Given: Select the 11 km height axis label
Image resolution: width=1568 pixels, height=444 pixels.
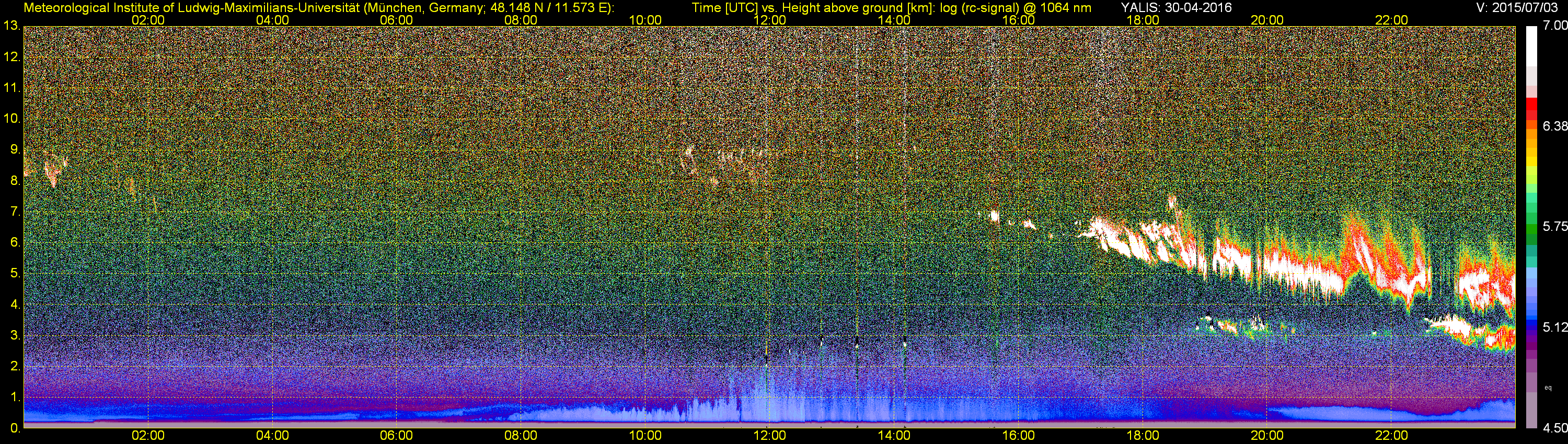Looking at the screenshot, I should [x=11, y=88].
